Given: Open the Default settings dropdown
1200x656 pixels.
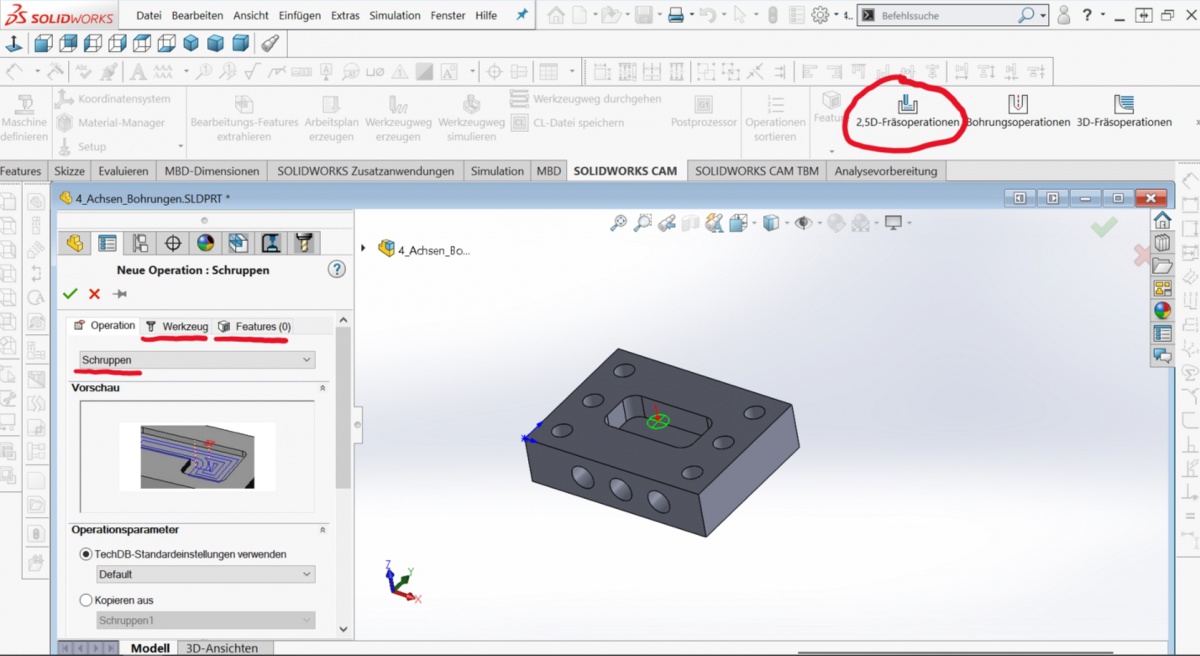Looking at the screenshot, I should 205,575.
